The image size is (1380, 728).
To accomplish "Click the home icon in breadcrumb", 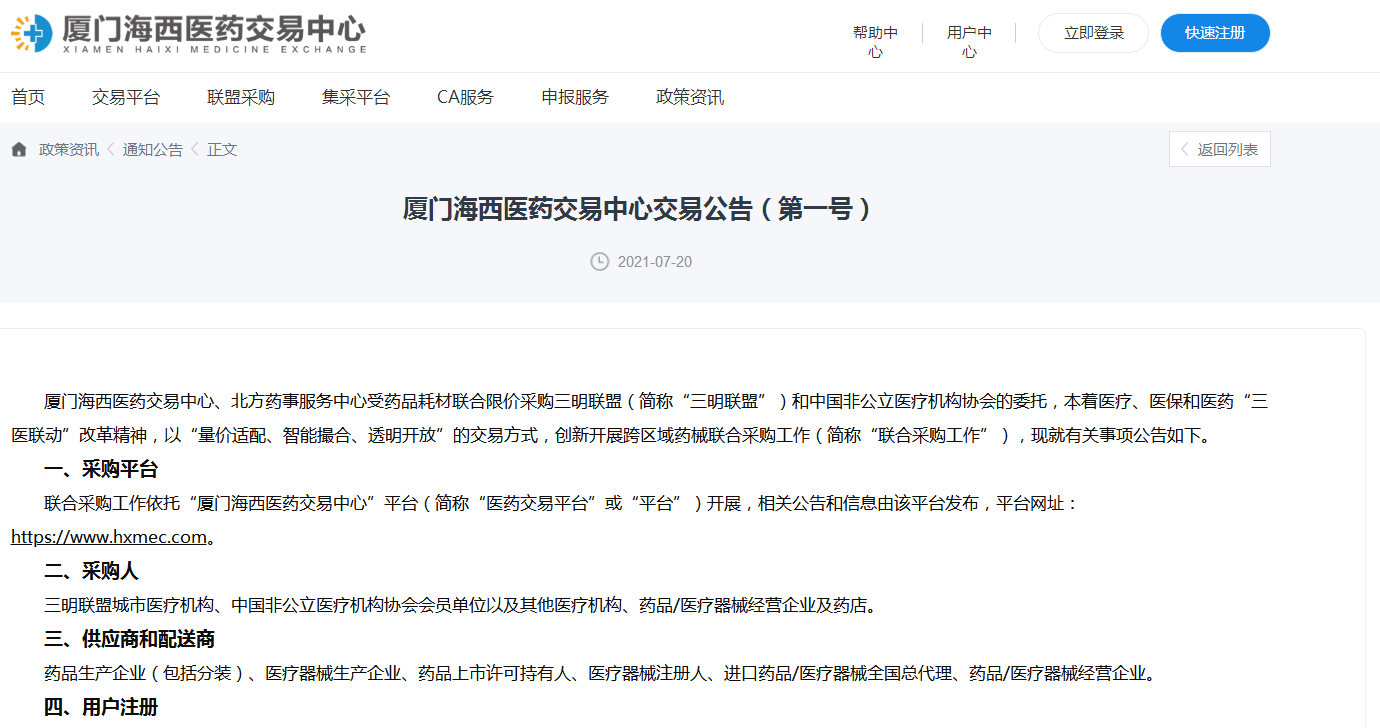I will pyautogui.click(x=19, y=149).
